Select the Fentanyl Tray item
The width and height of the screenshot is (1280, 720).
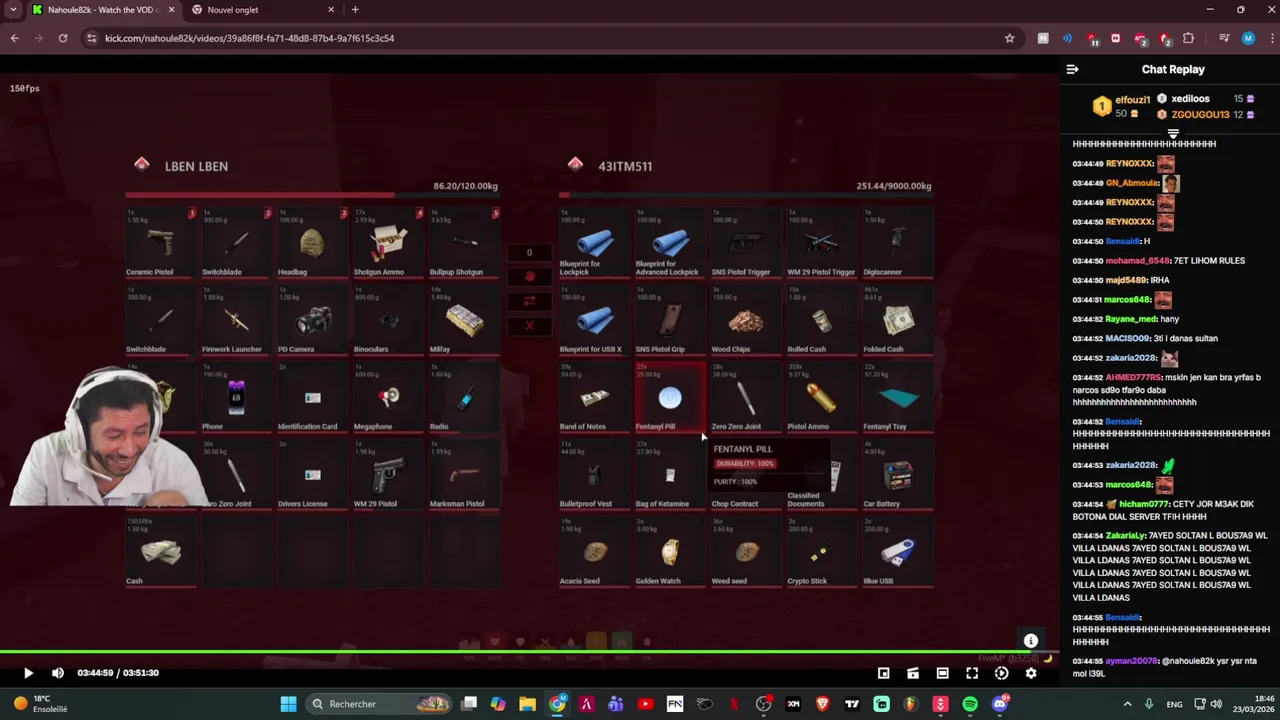tap(898, 397)
